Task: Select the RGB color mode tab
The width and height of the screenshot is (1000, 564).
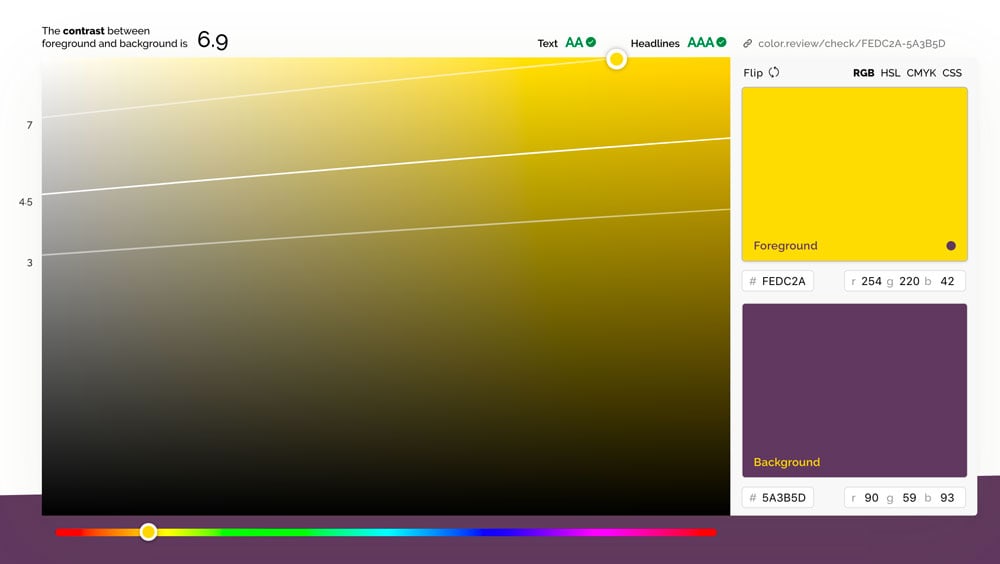Action: point(863,73)
